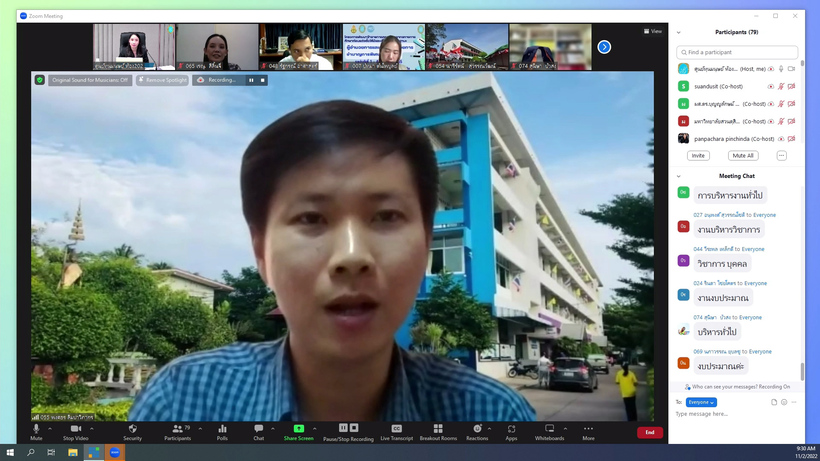This screenshot has width=820, height=461.
Task: Click the Mute All button
Action: pyautogui.click(x=743, y=156)
